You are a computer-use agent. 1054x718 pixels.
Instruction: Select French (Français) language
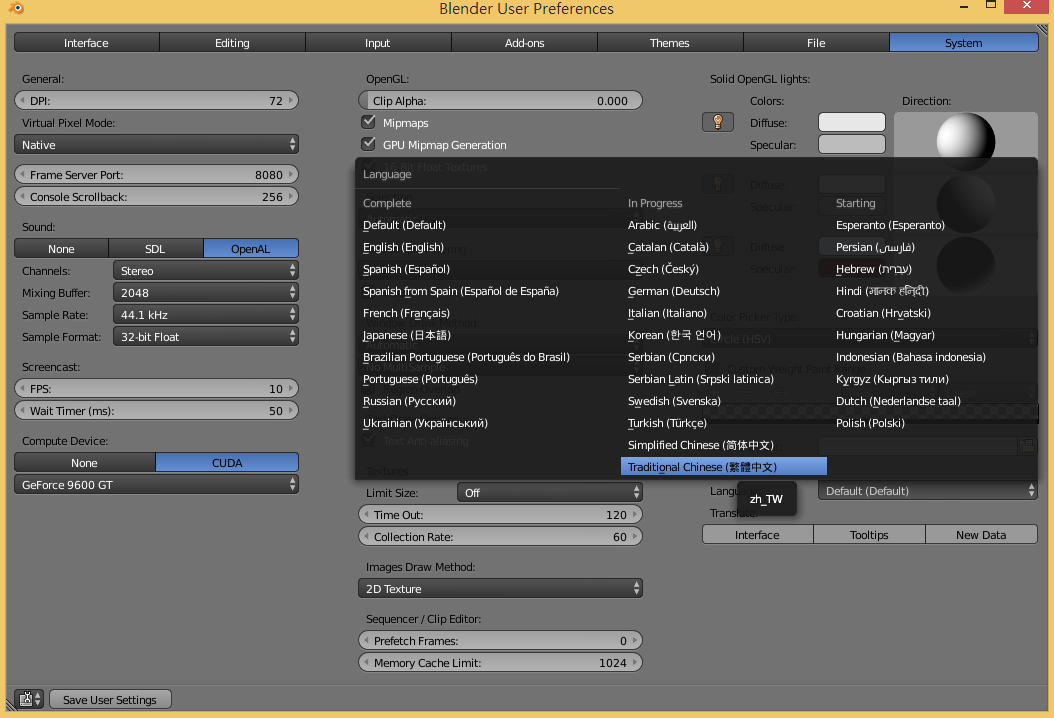click(488, 313)
